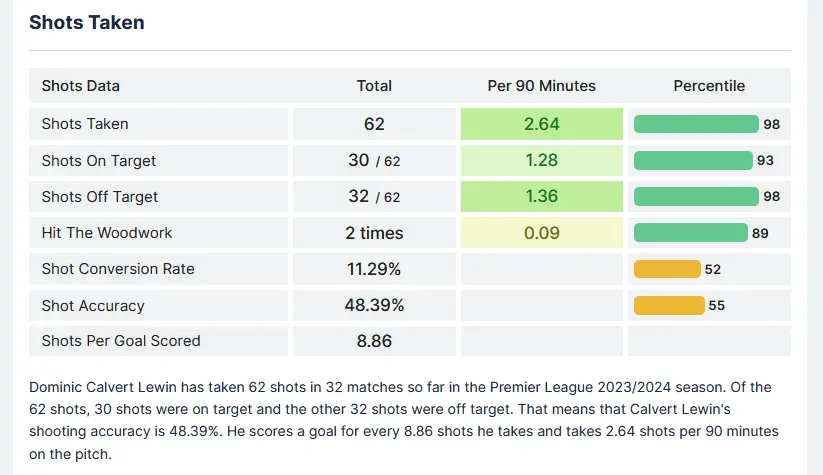Click the "Percentile" column header

pos(709,86)
